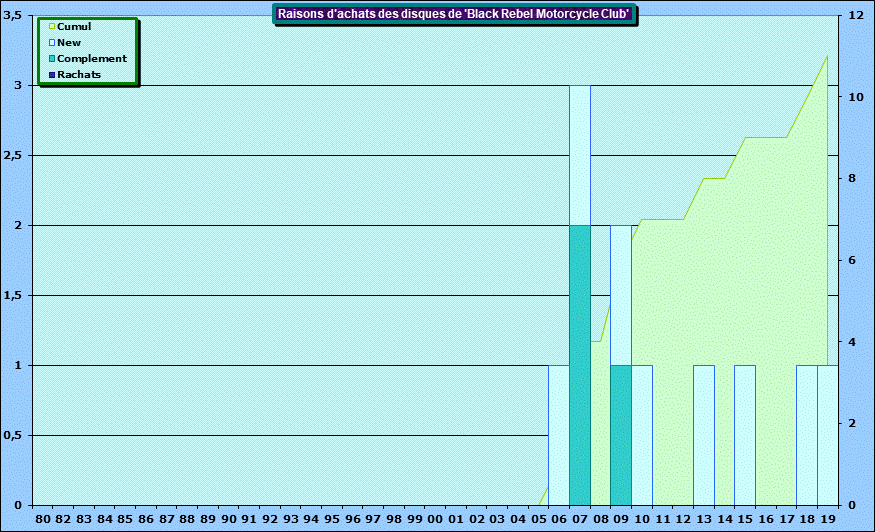The height and width of the screenshot is (532, 875).
Task: Select the teal Complement bar for year 07
Action: click(579, 365)
